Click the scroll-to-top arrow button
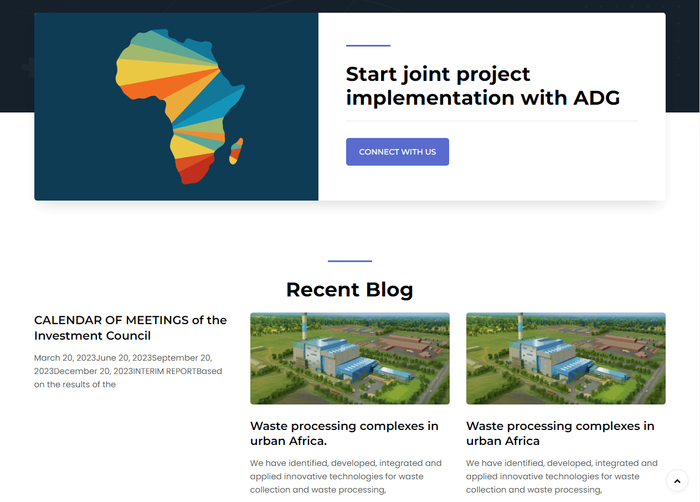Image resolution: width=700 pixels, height=502 pixels. (x=677, y=481)
